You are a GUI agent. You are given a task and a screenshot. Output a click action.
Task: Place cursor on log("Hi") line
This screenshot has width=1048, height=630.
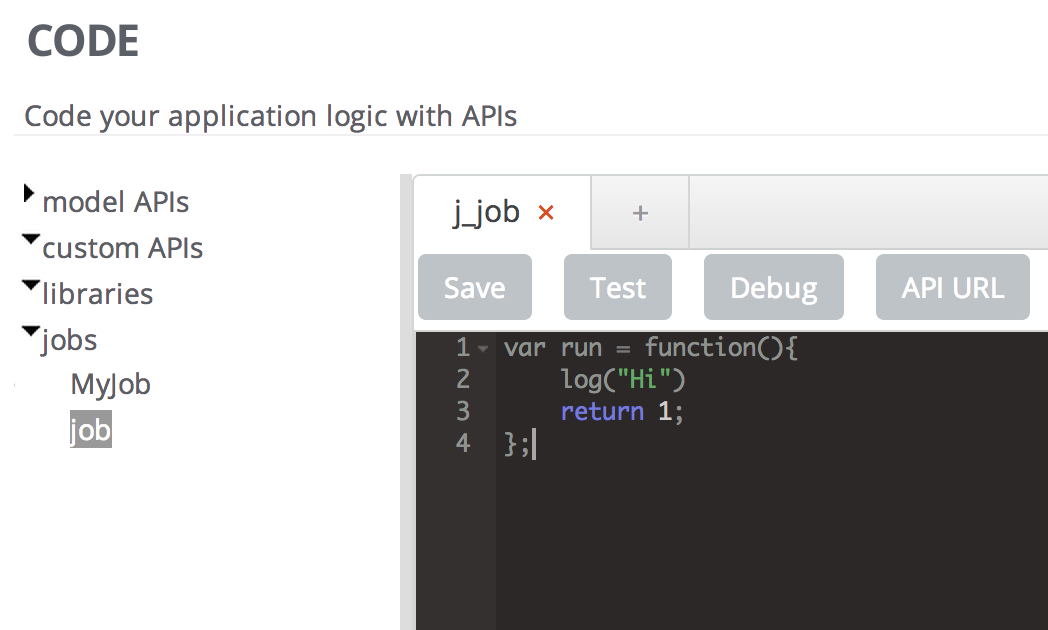(x=623, y=379)
